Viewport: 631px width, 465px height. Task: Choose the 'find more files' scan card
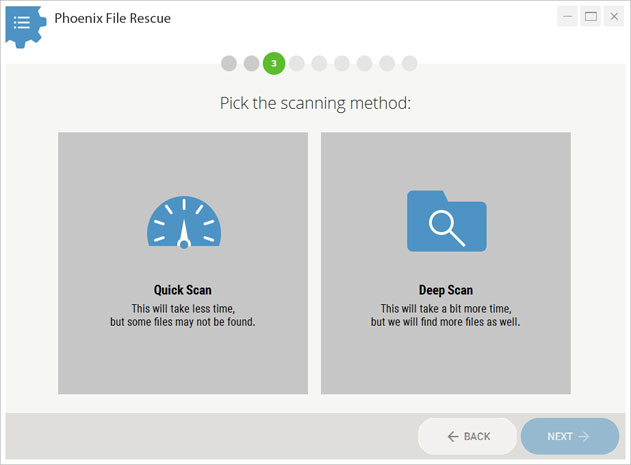[x=446, y=263]
